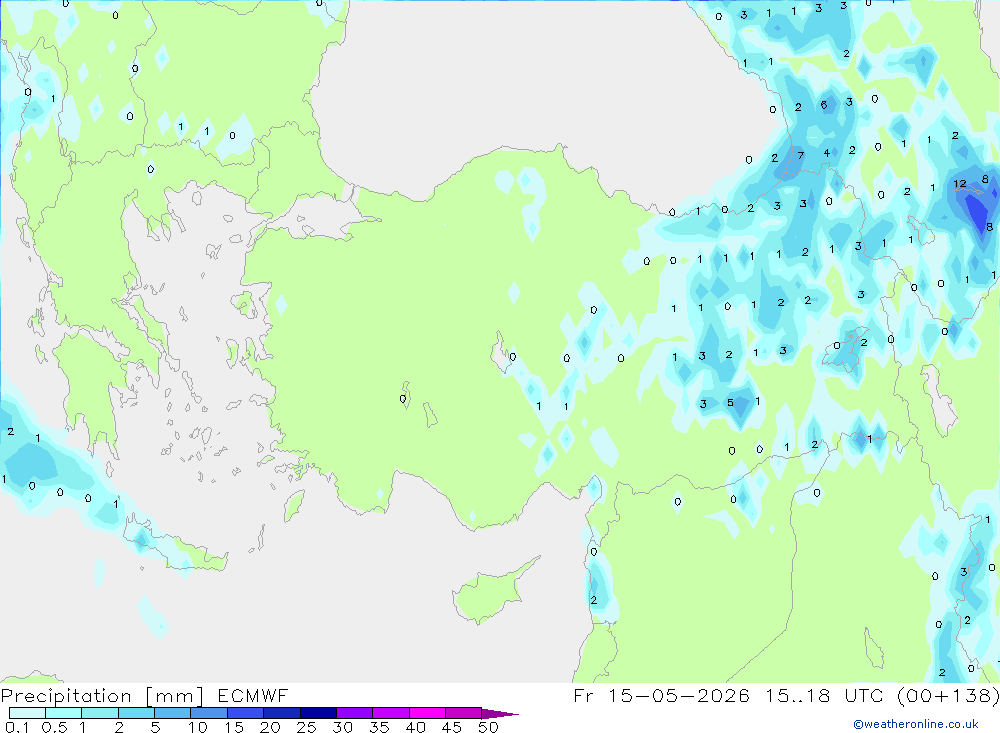Click the 4 mm precipitation value on map
The height and width of the screenshot is (733, 1000).
click(x=827, y=153)
